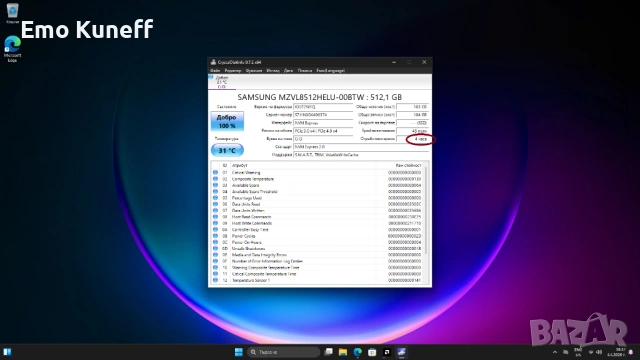Viewport: 640px width, 360px height.
Task: Open the File menu in CrystalDiskInfo
Action: (x=215, y=71)
